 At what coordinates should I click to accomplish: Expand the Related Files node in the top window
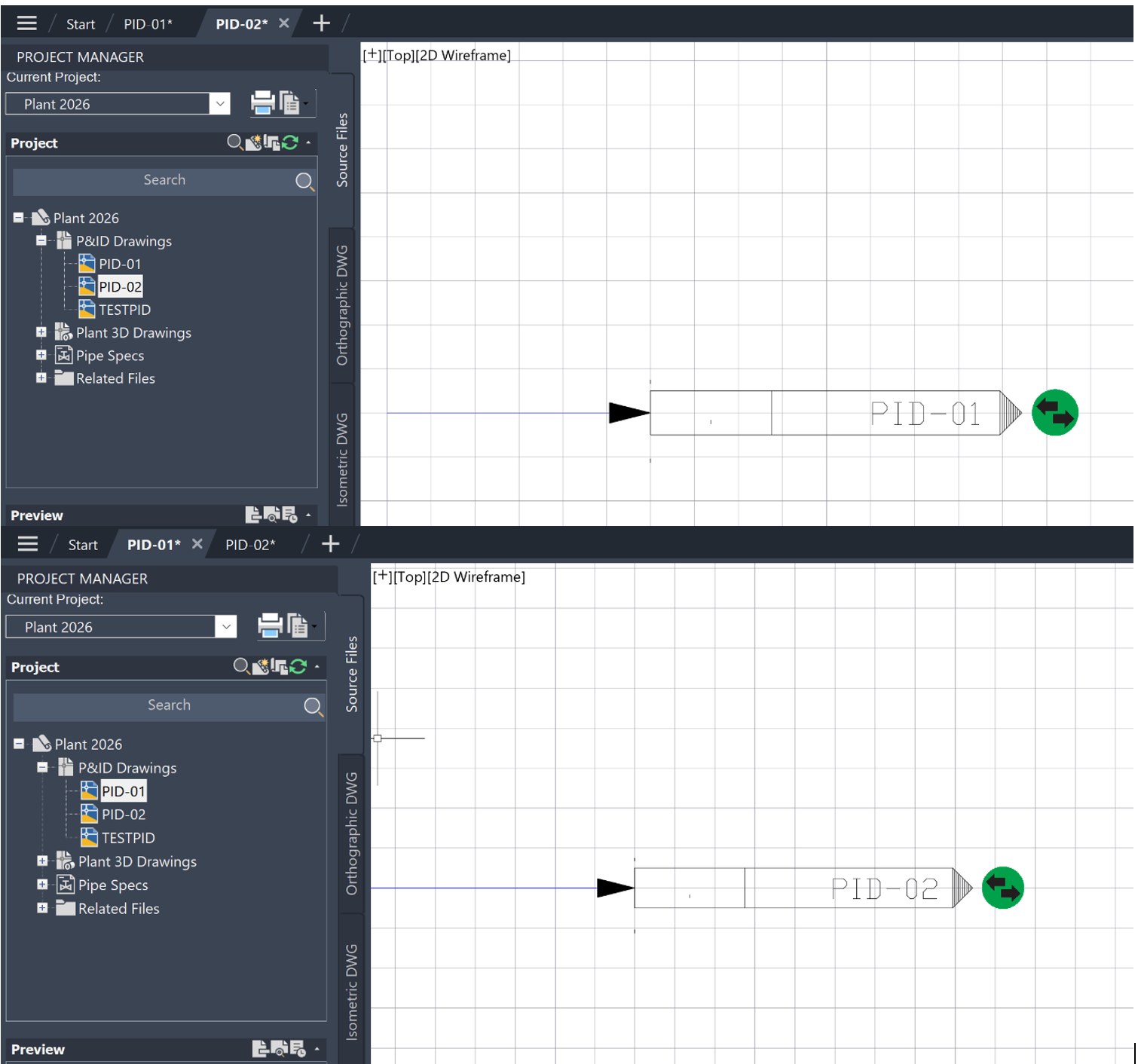tap(41, 378)
